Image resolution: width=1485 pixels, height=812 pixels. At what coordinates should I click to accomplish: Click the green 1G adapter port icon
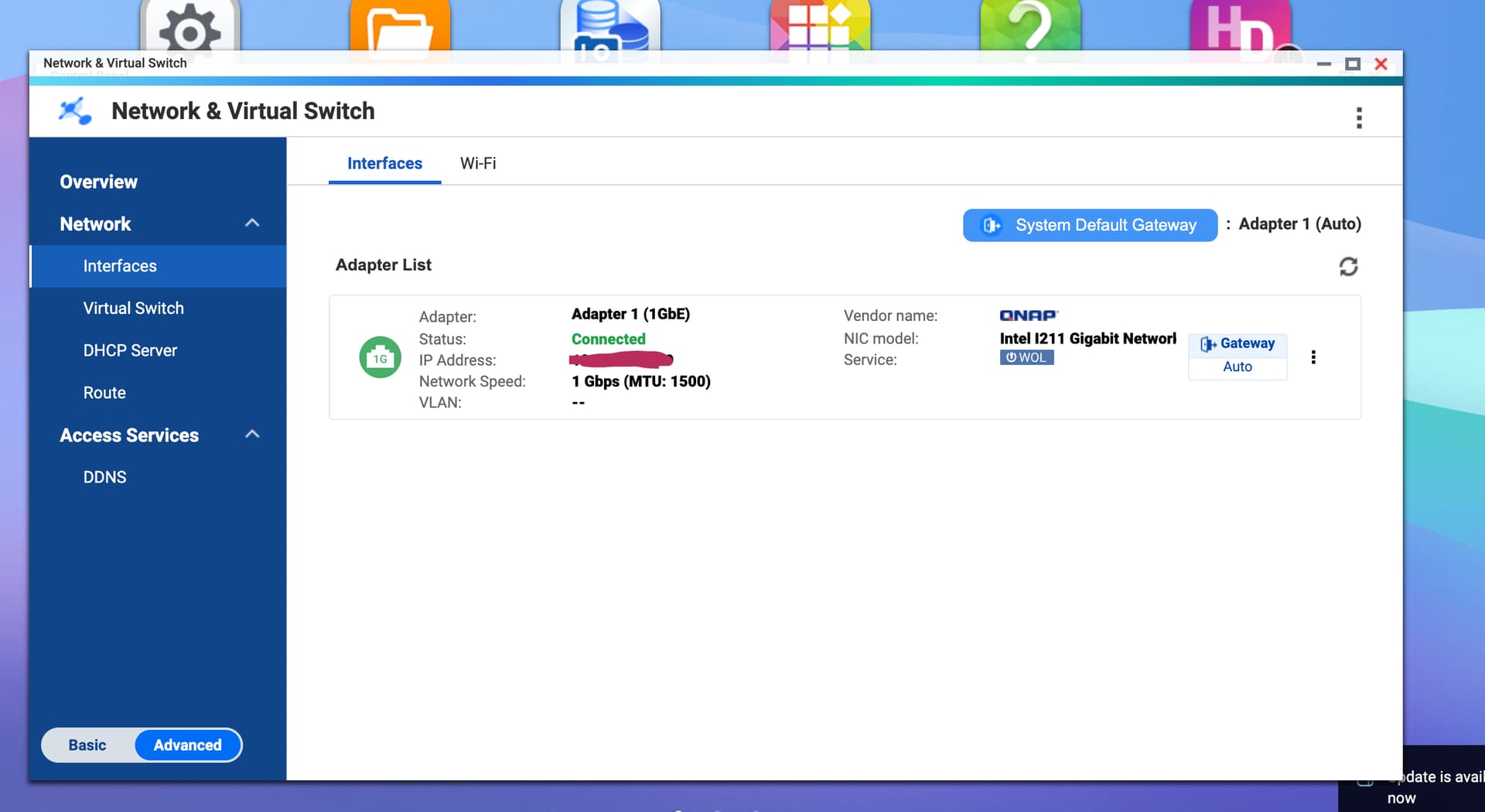(380, 357)
